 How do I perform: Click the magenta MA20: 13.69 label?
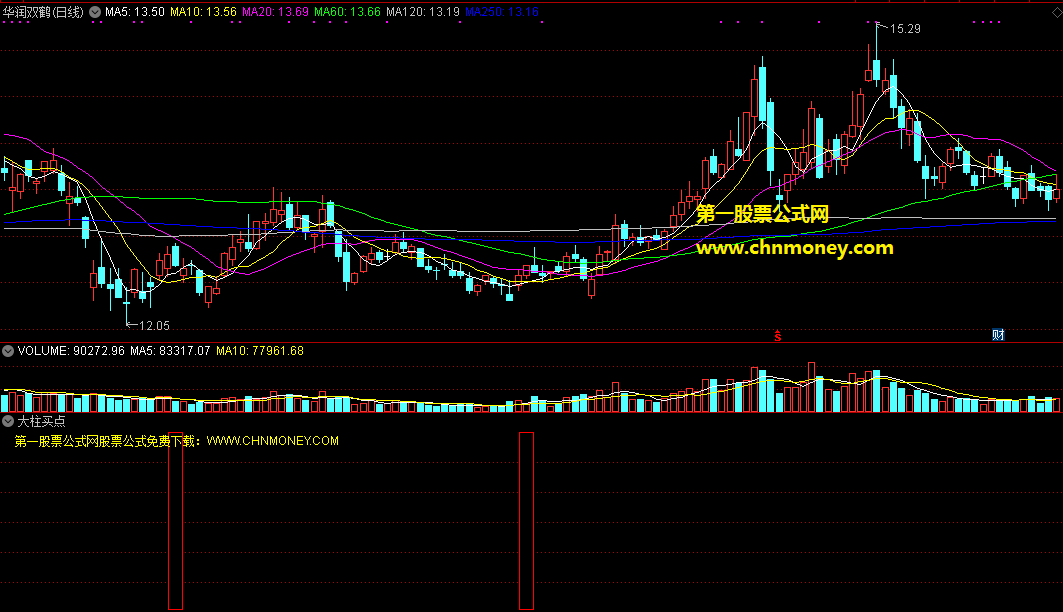click(x=275, y=12)
